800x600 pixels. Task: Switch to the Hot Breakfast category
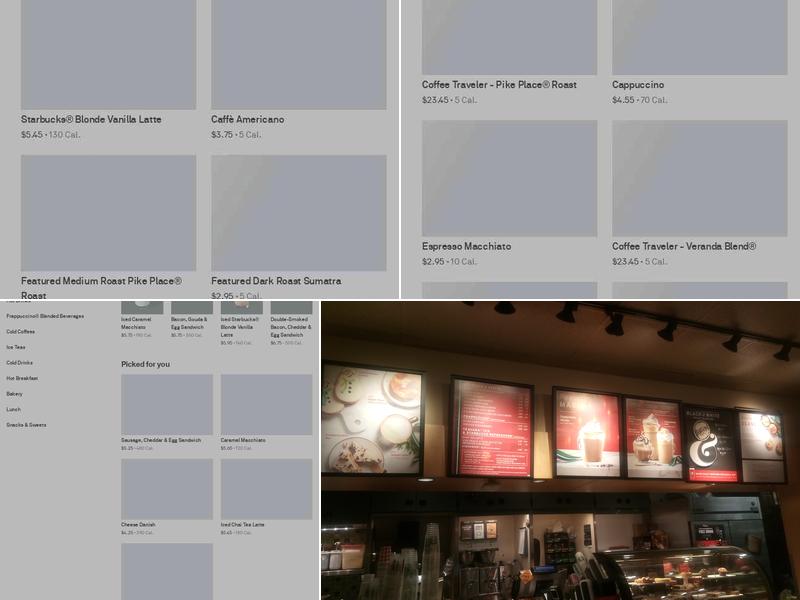22,378
